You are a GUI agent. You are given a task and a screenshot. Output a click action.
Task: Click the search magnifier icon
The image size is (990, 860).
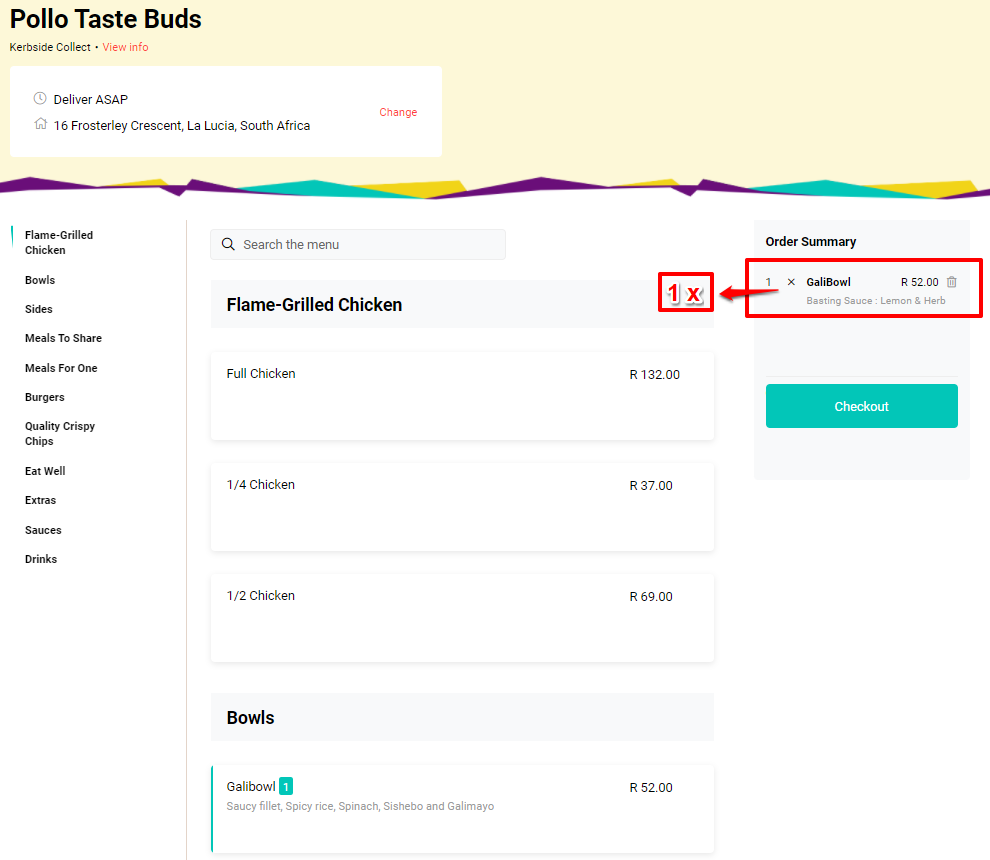point(228,244)
